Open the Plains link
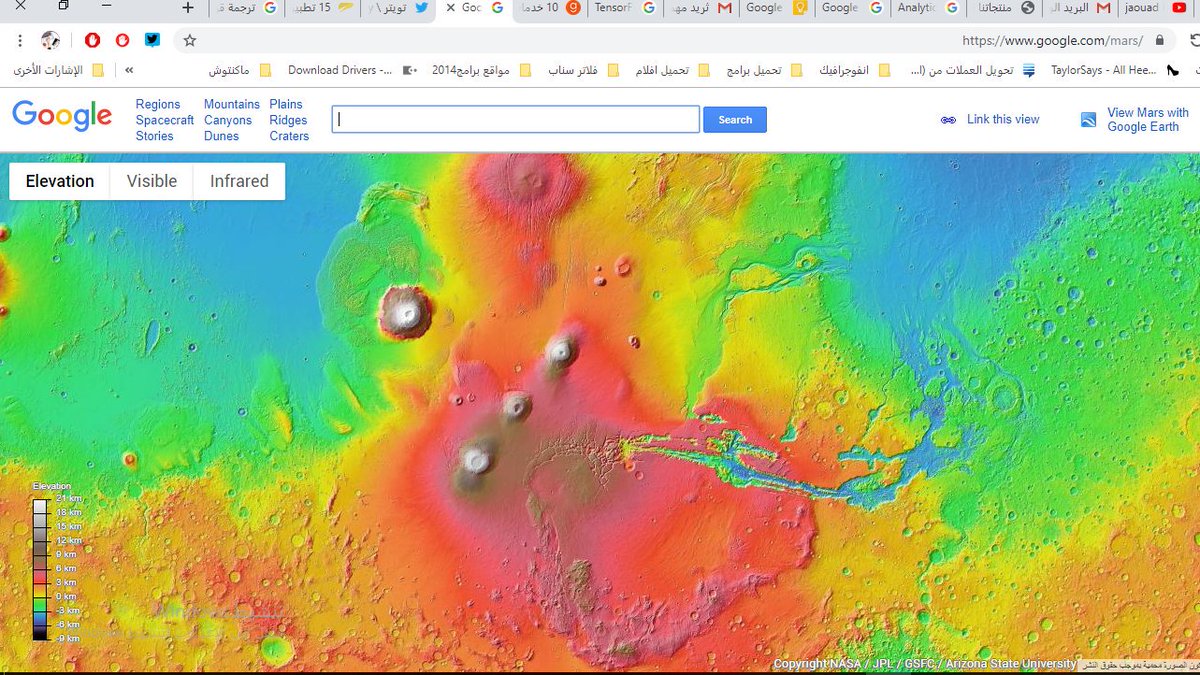The height and width of the screenshot is (675, 1200). click(x=286, y=104)
